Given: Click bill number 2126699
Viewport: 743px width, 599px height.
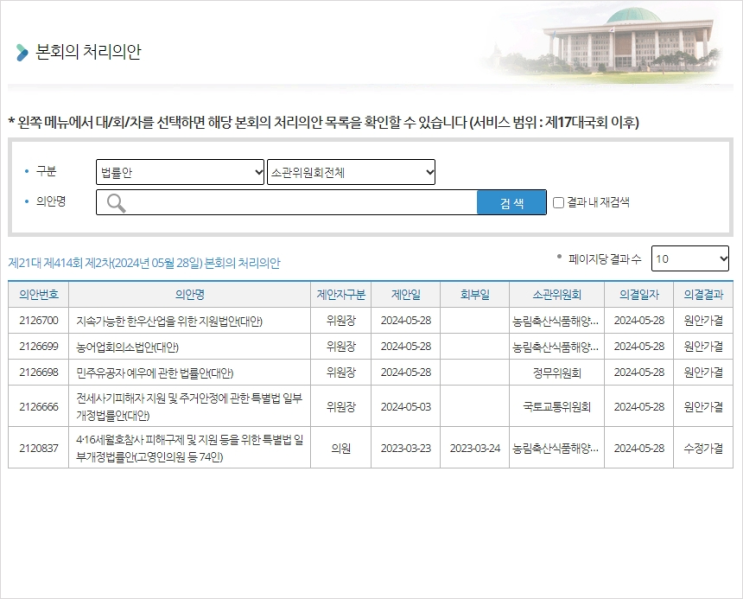Looking at the screenshot, I should [x=39, y=346].
